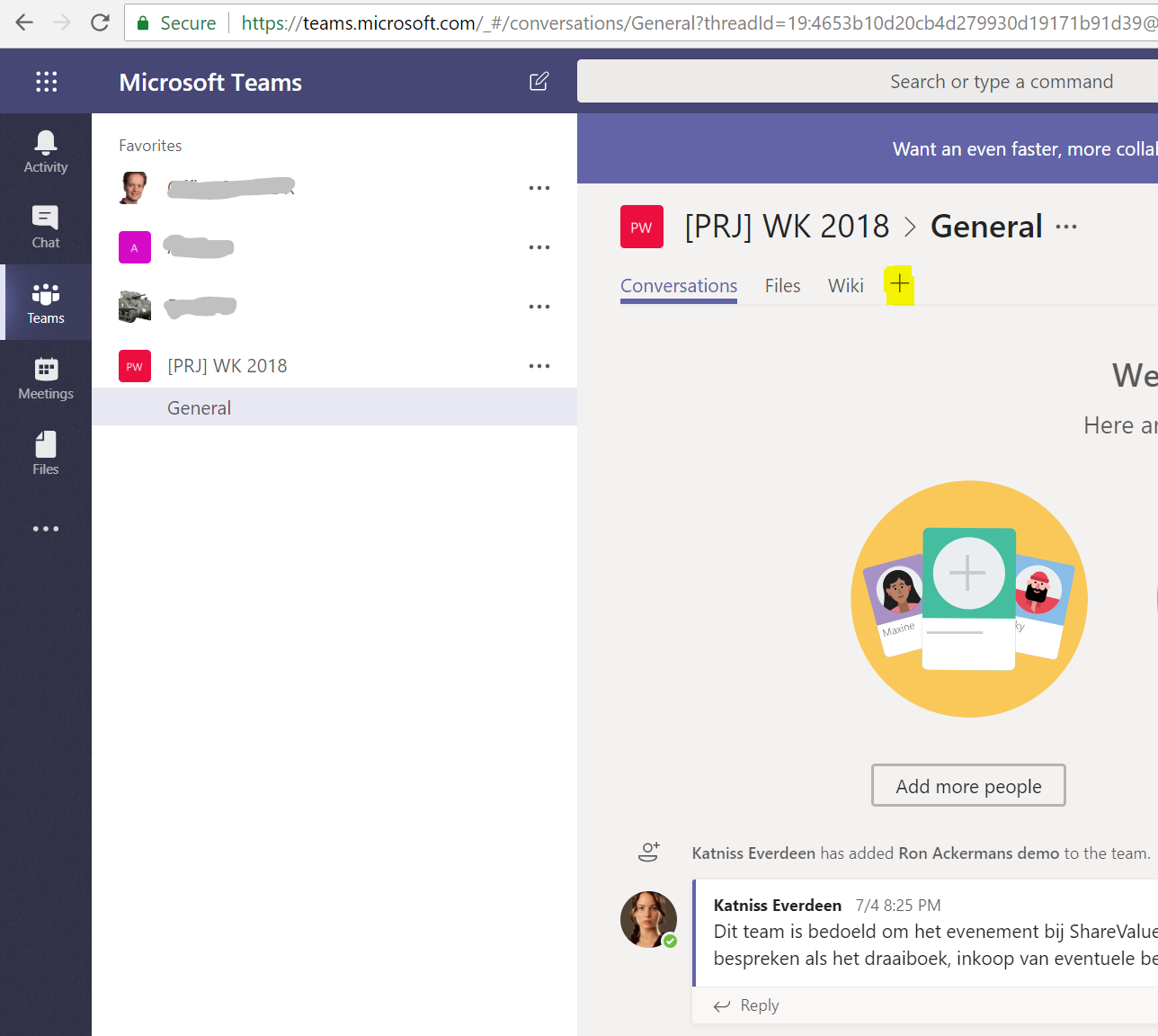
Task: Click the browser address bar URL
Action: click(x=697, y=22)
